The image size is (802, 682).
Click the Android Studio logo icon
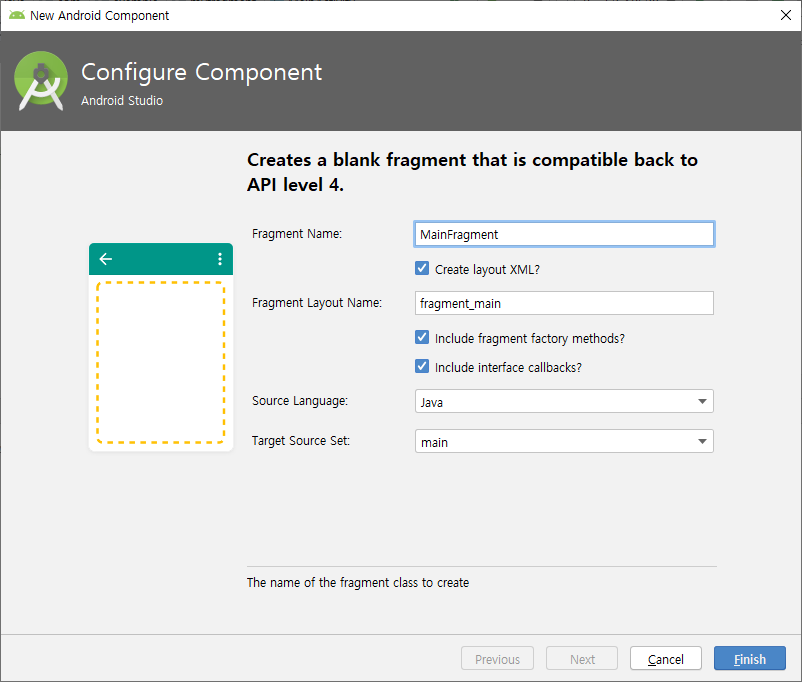(x=41, y=81)
